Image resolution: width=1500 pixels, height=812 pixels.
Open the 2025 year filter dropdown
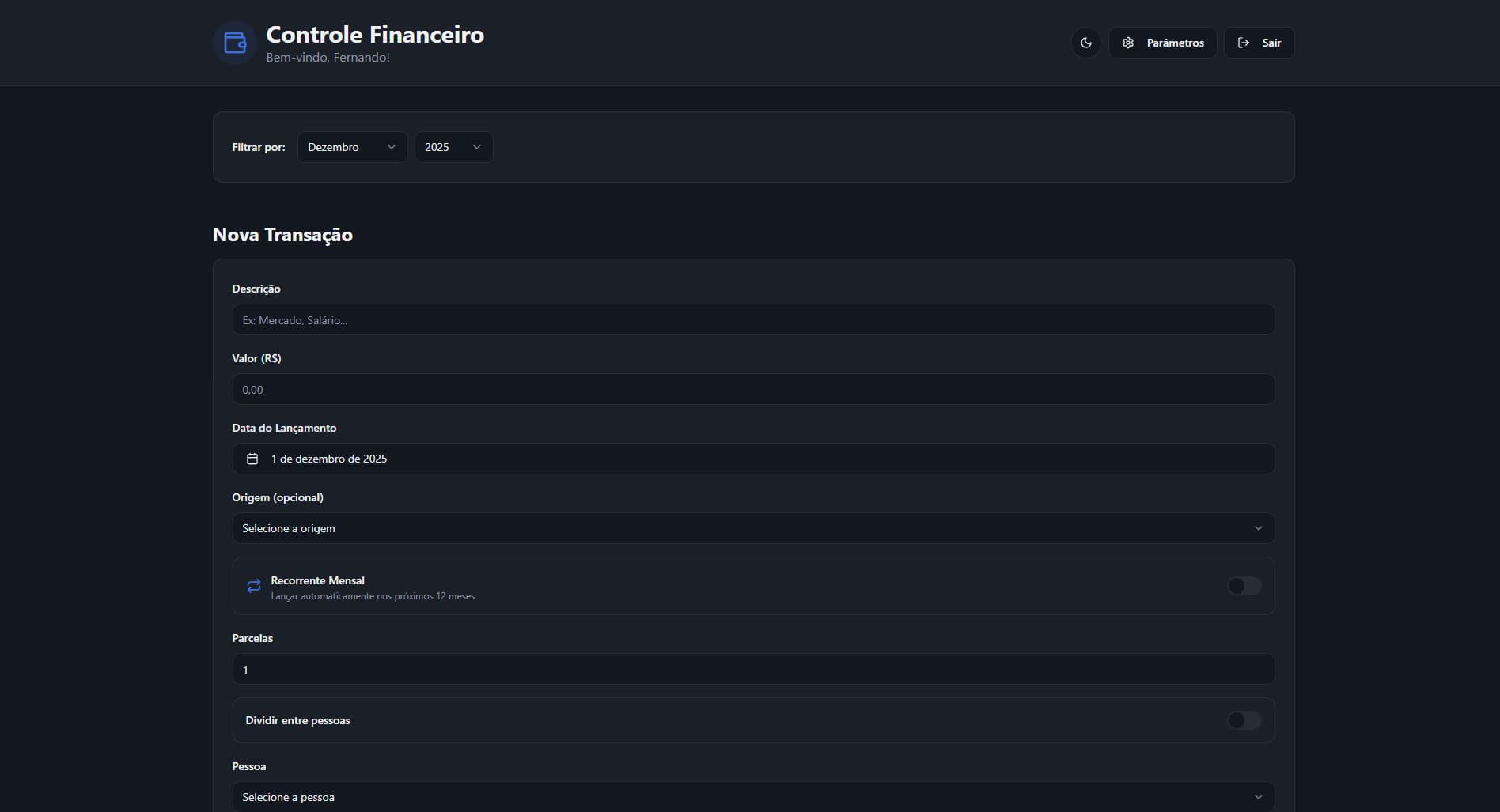(453, 147)
